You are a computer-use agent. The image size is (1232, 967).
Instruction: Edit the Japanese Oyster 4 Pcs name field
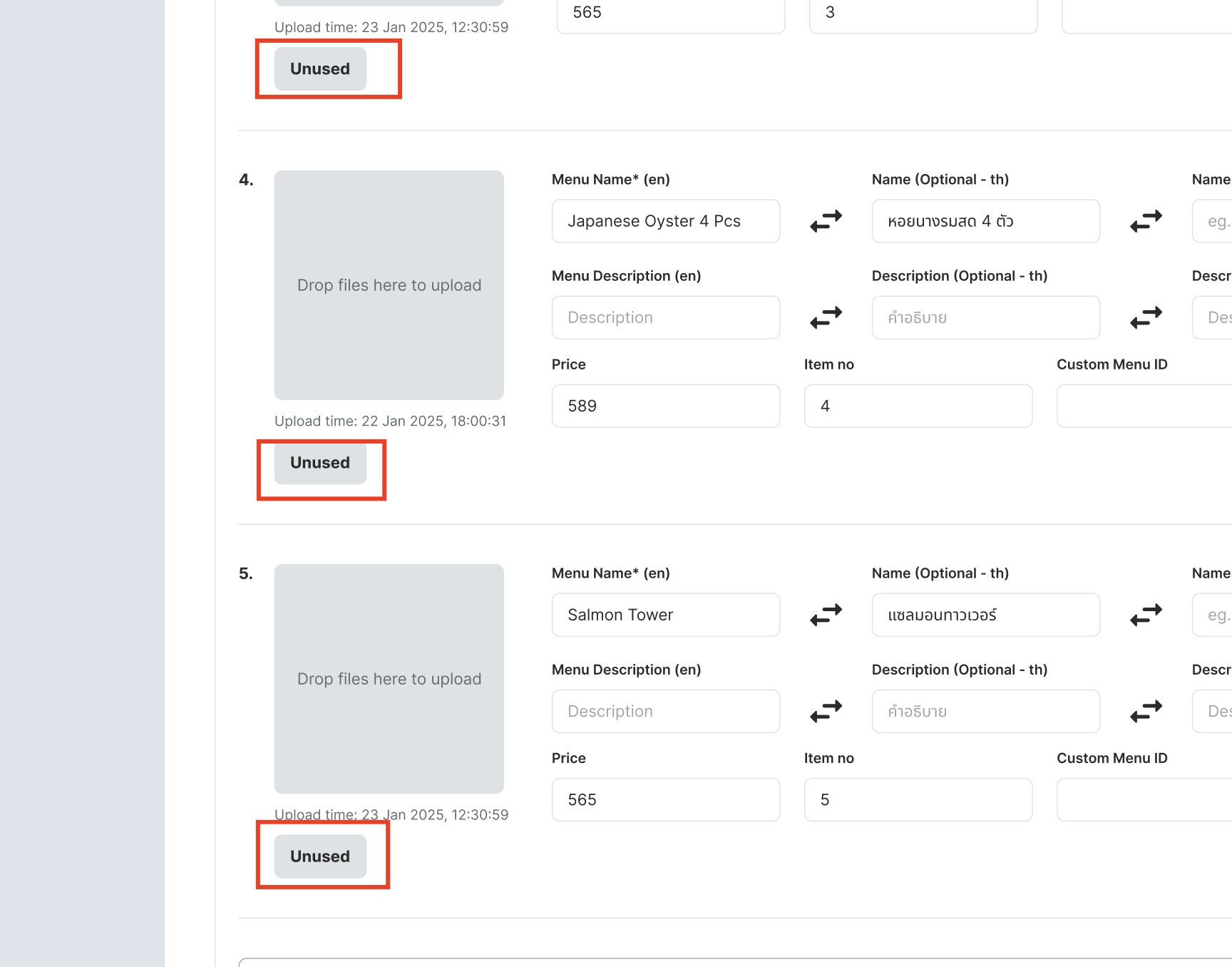coord(665,221)
